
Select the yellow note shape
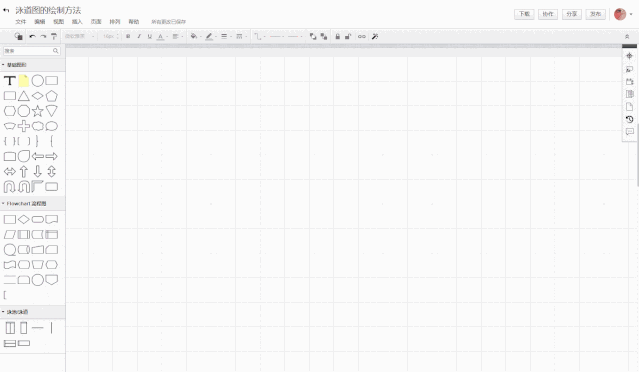click(24, 81)
